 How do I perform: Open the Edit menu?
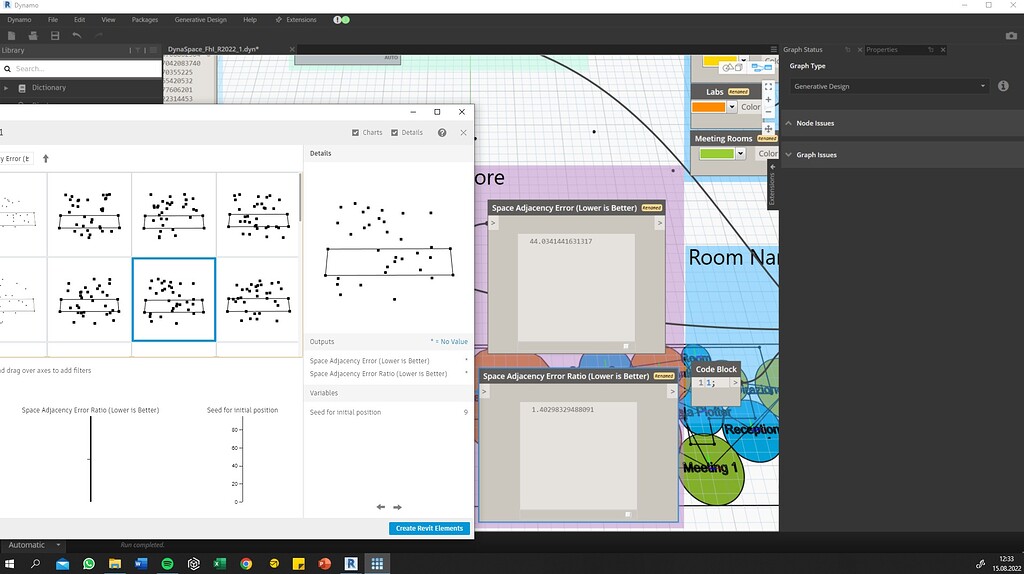point(80,20)
